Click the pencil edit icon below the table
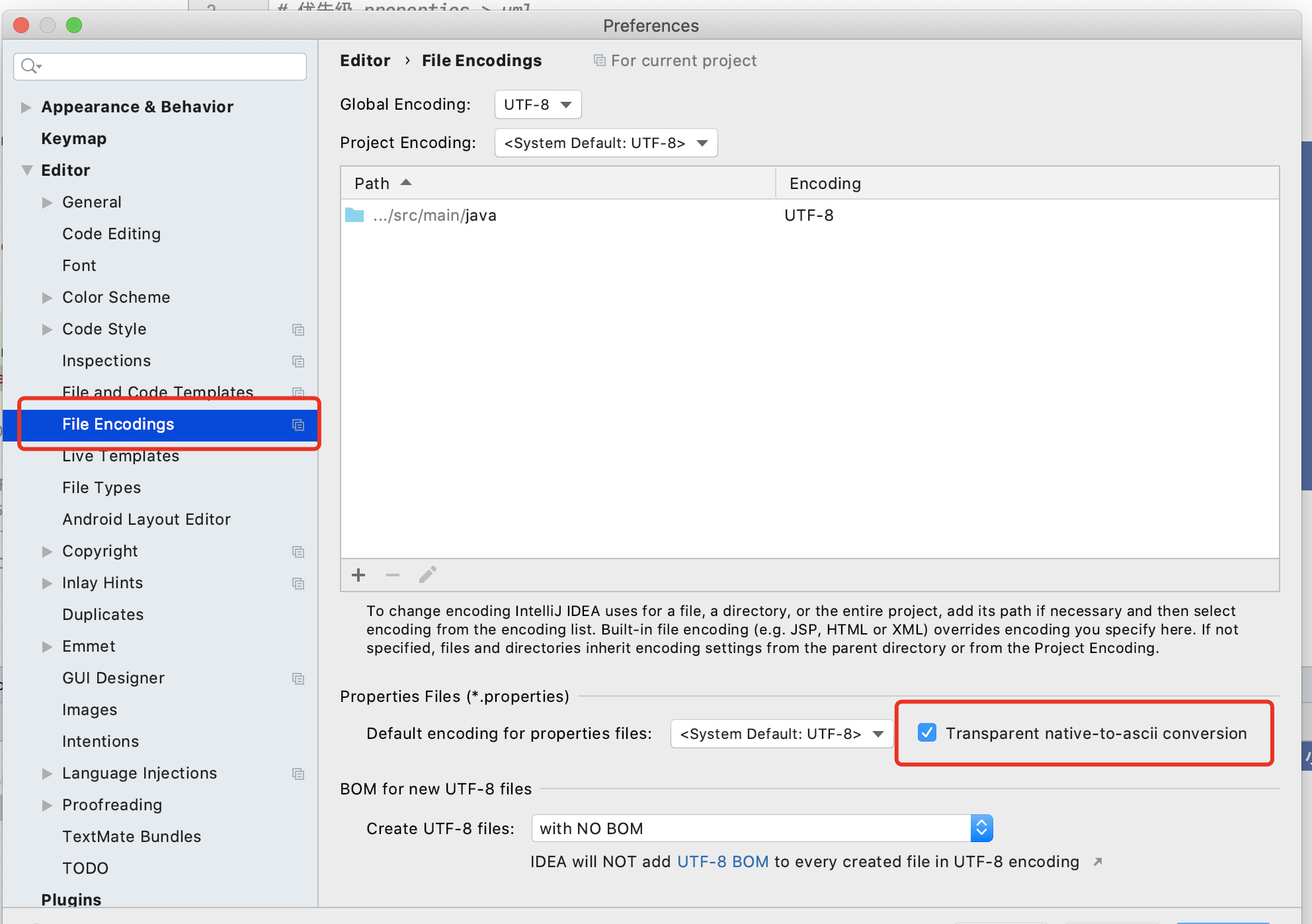1312x924 pixels. tap(427, 574)
